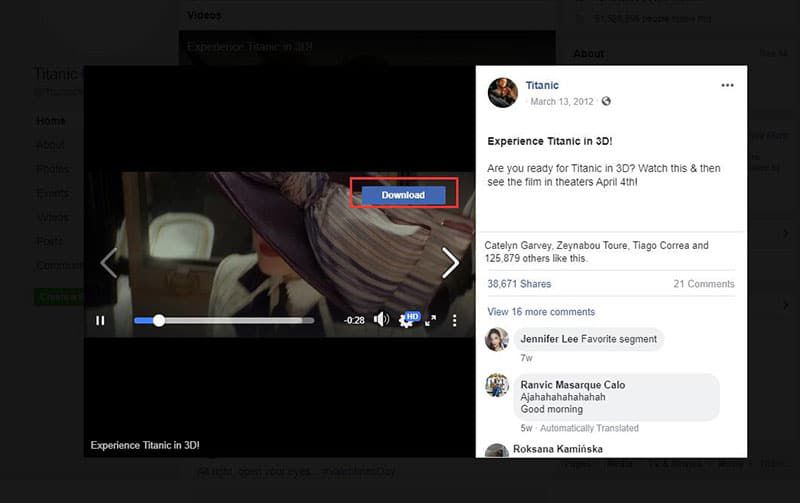Click the blue Download button
The height and width of the screenshot is (503, 800).
pyautogui.click(x=403, y=195)
